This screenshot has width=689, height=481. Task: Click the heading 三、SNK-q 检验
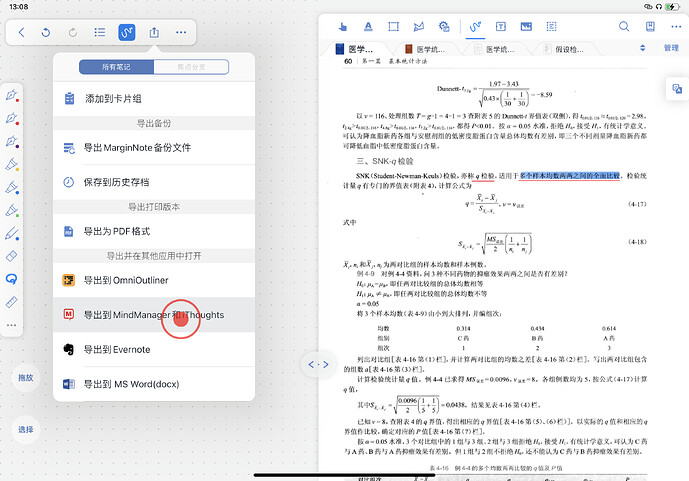pos(385,161)
